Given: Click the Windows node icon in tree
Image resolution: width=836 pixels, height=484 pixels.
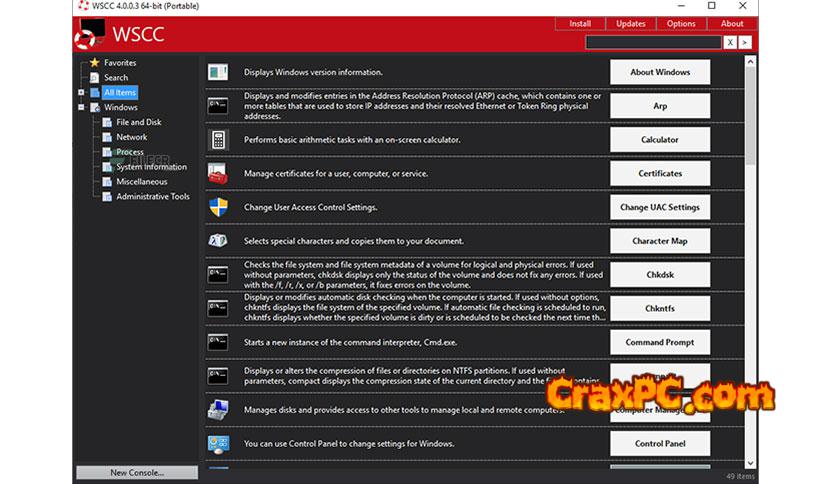Looking at the screenshot, I should coord(95,107).
